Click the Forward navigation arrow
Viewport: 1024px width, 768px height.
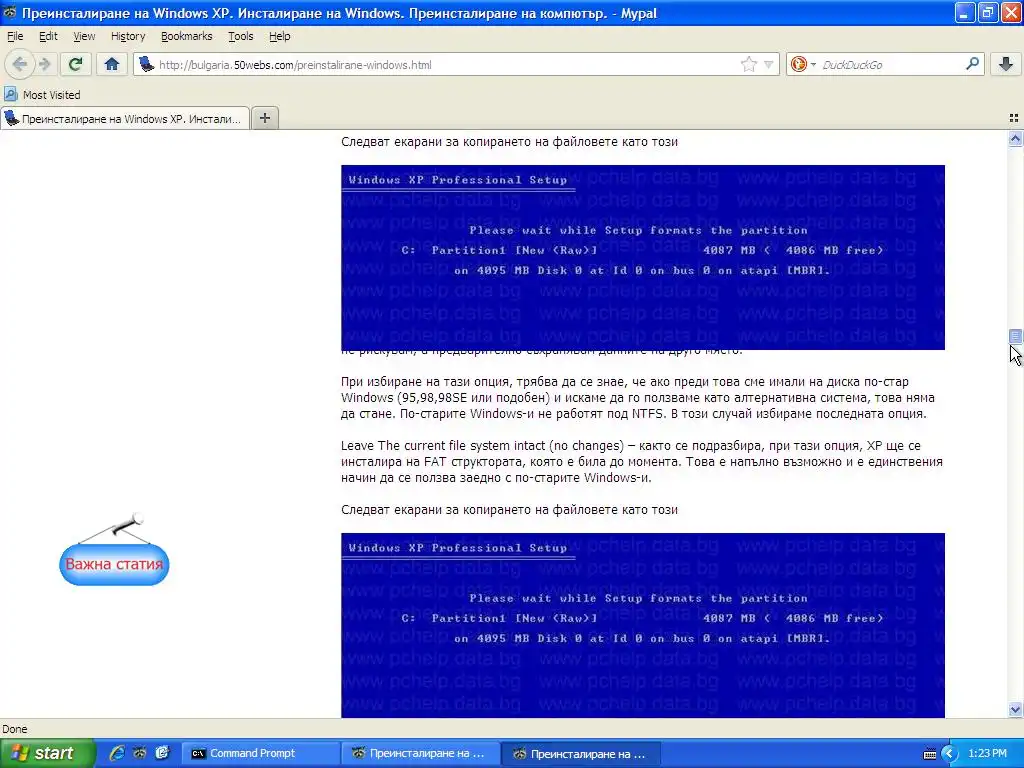tap(44, 64)
